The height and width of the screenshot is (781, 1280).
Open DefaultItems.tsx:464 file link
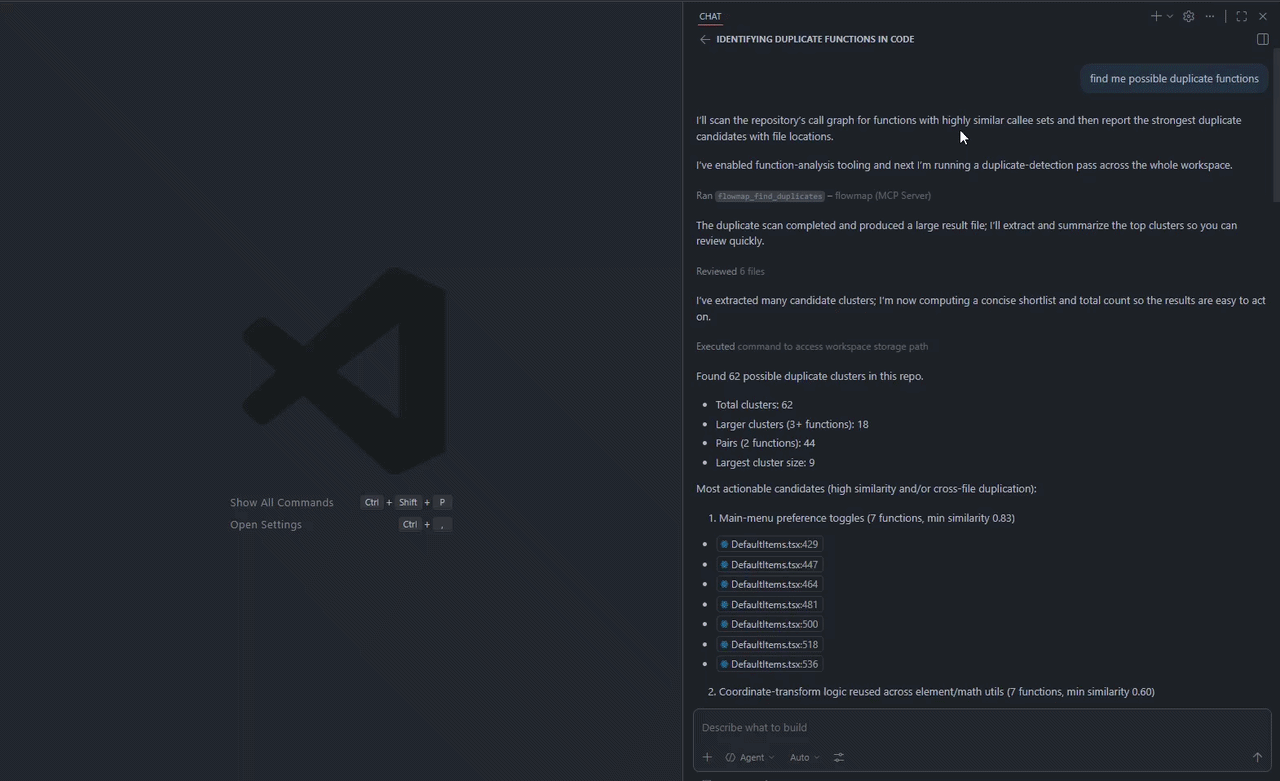click(x=769, y=584)
